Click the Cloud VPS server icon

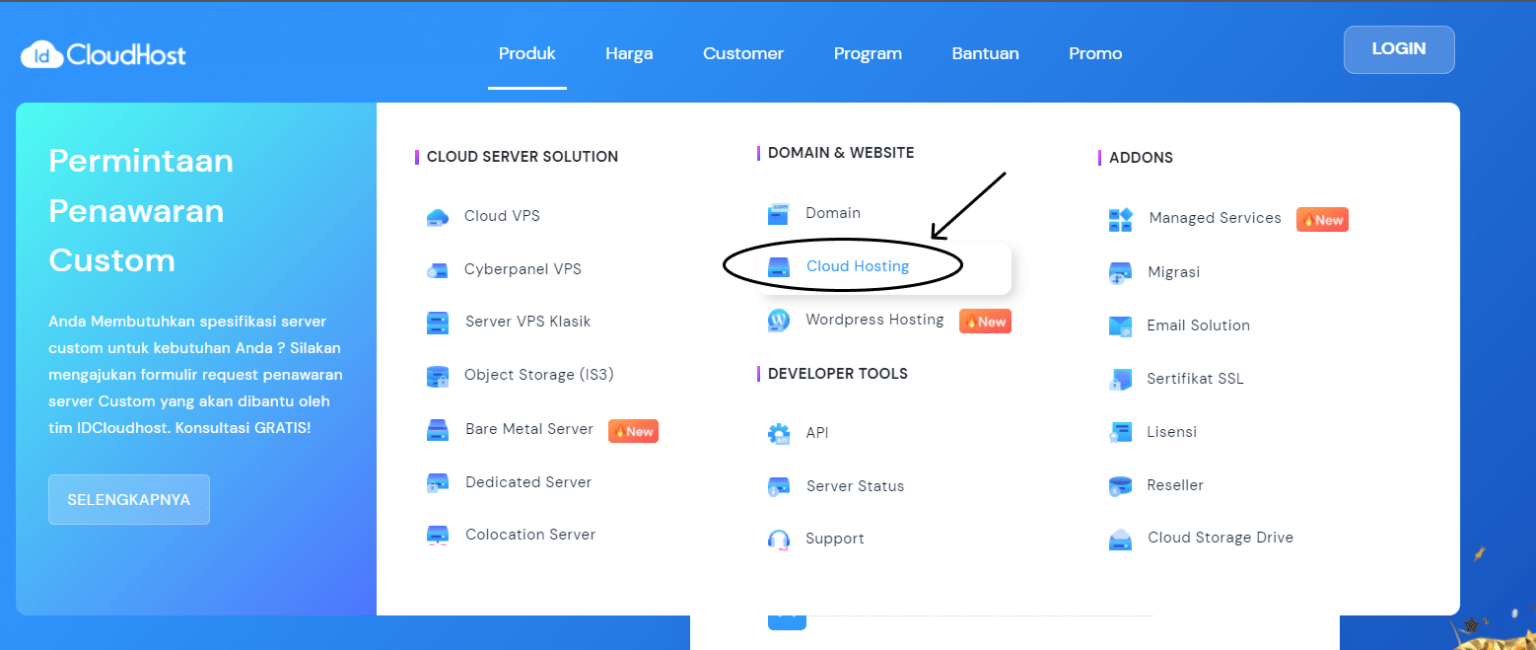point(437,216)
